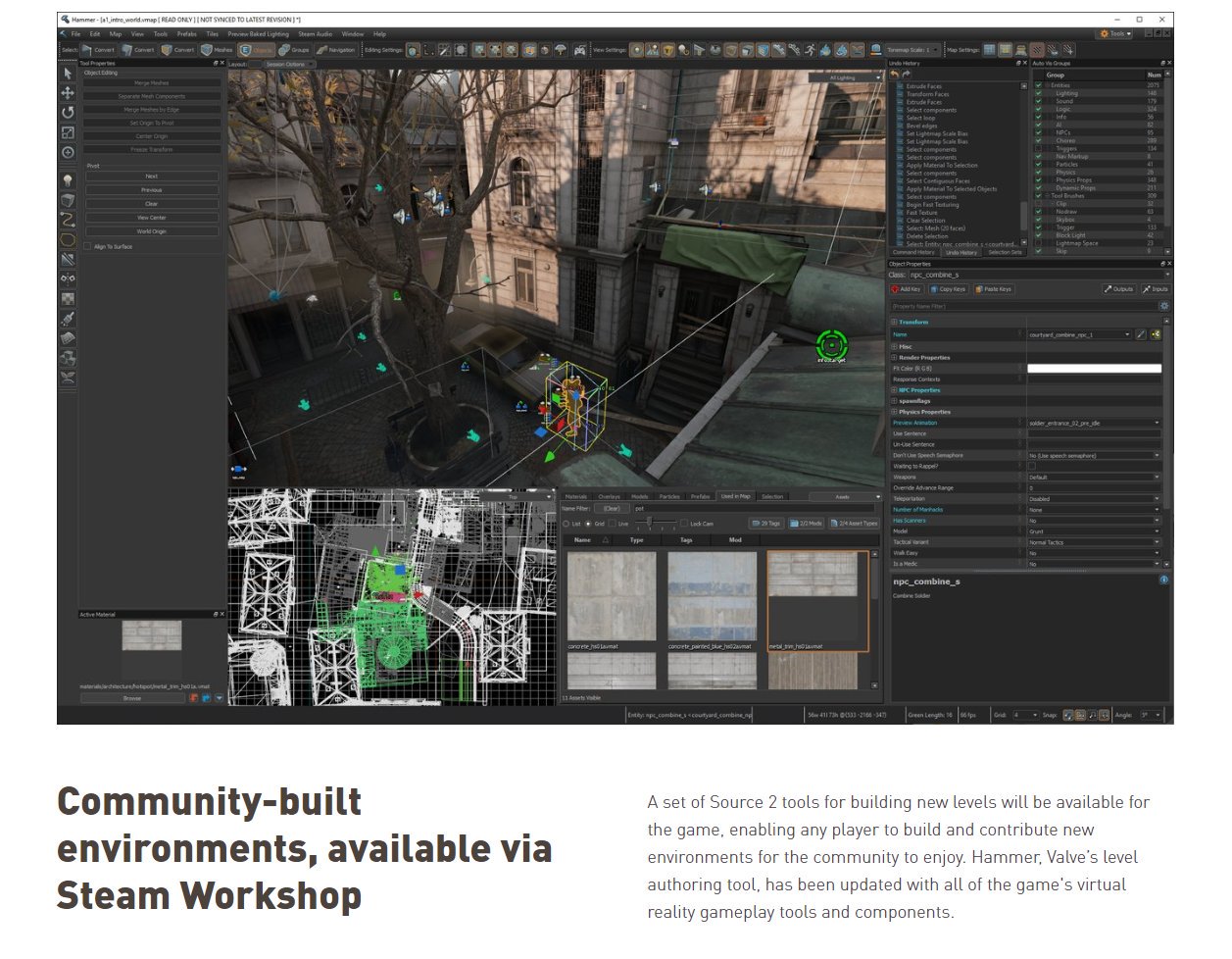Click the undo arrow in Undo History
The image size is (1232, 959).
click(895, 75)
